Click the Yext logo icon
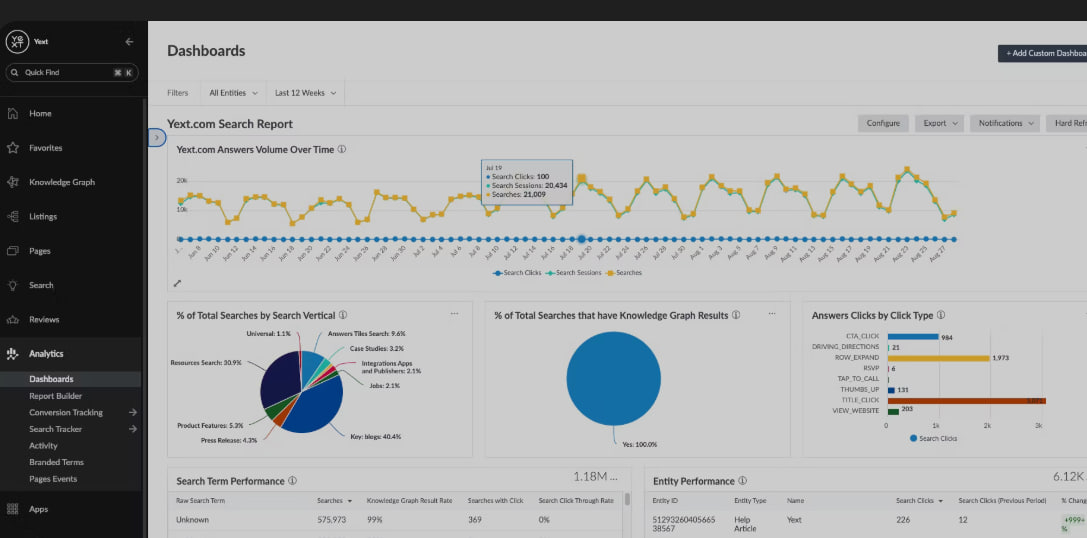The image size is (1087, 538). tap(17, 42)
